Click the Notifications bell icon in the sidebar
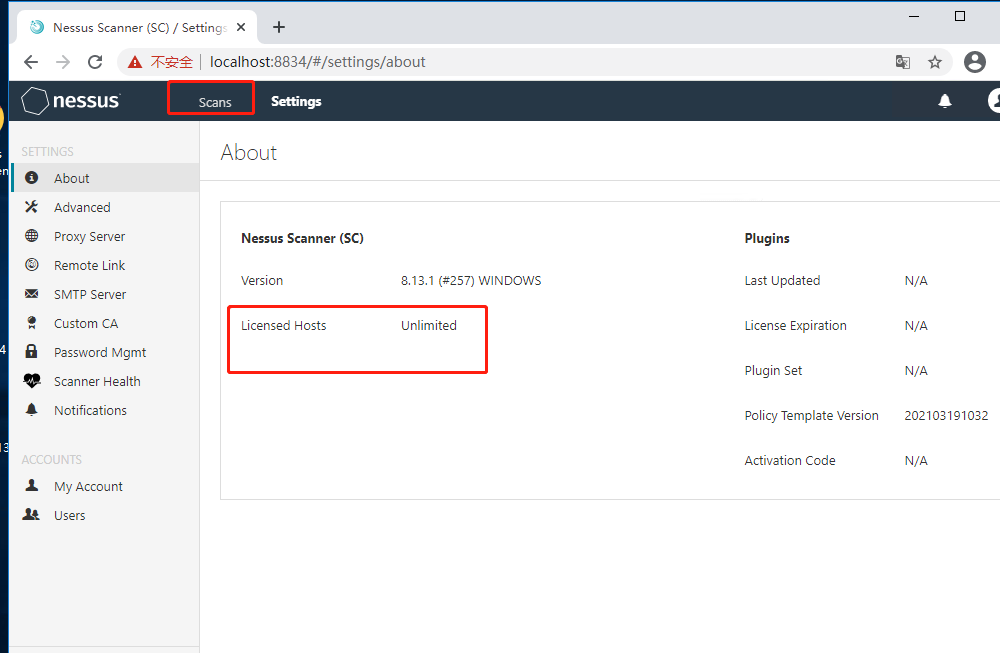 point(31,409)
